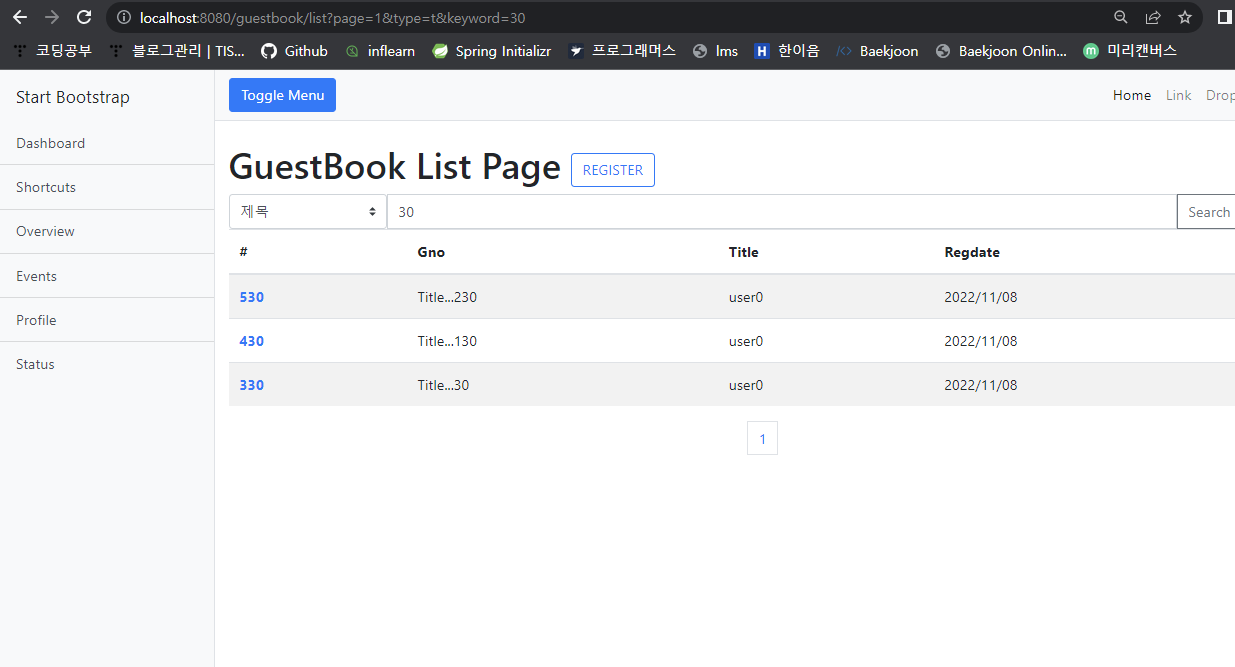Click the Gno column header

coord(431,252)
